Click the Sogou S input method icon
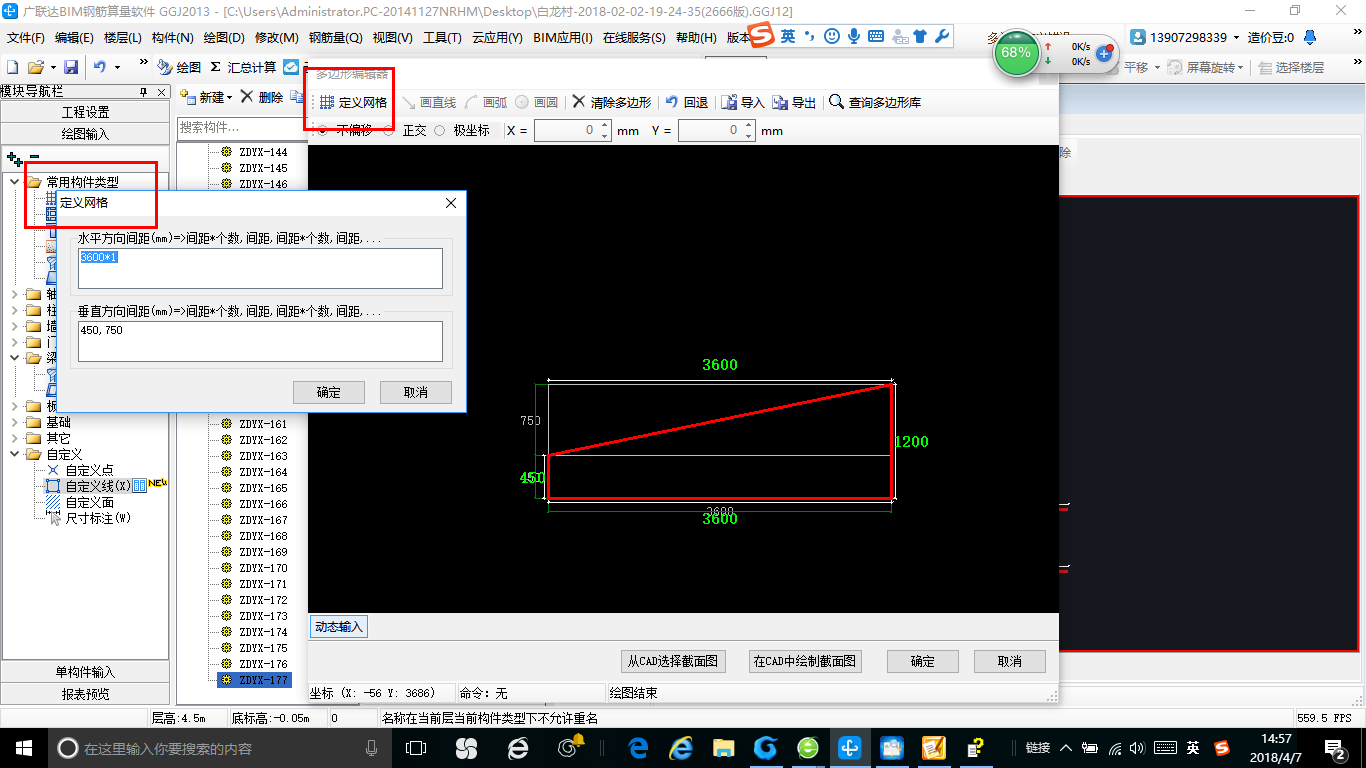The width and height of the screenshot is (1366, 768). pos(763,36)
